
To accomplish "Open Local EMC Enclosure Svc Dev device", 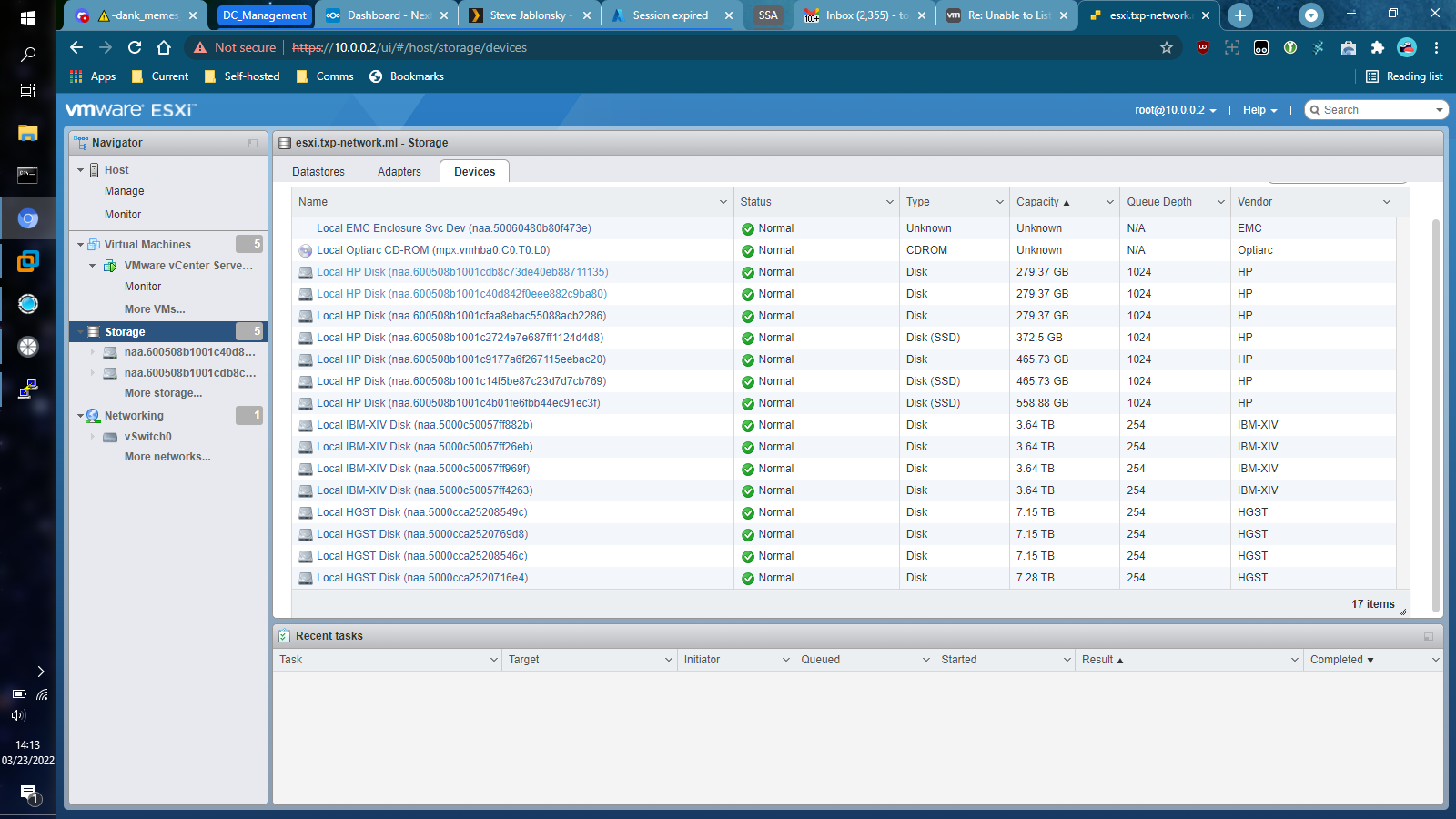I will (x=453, y=227).
